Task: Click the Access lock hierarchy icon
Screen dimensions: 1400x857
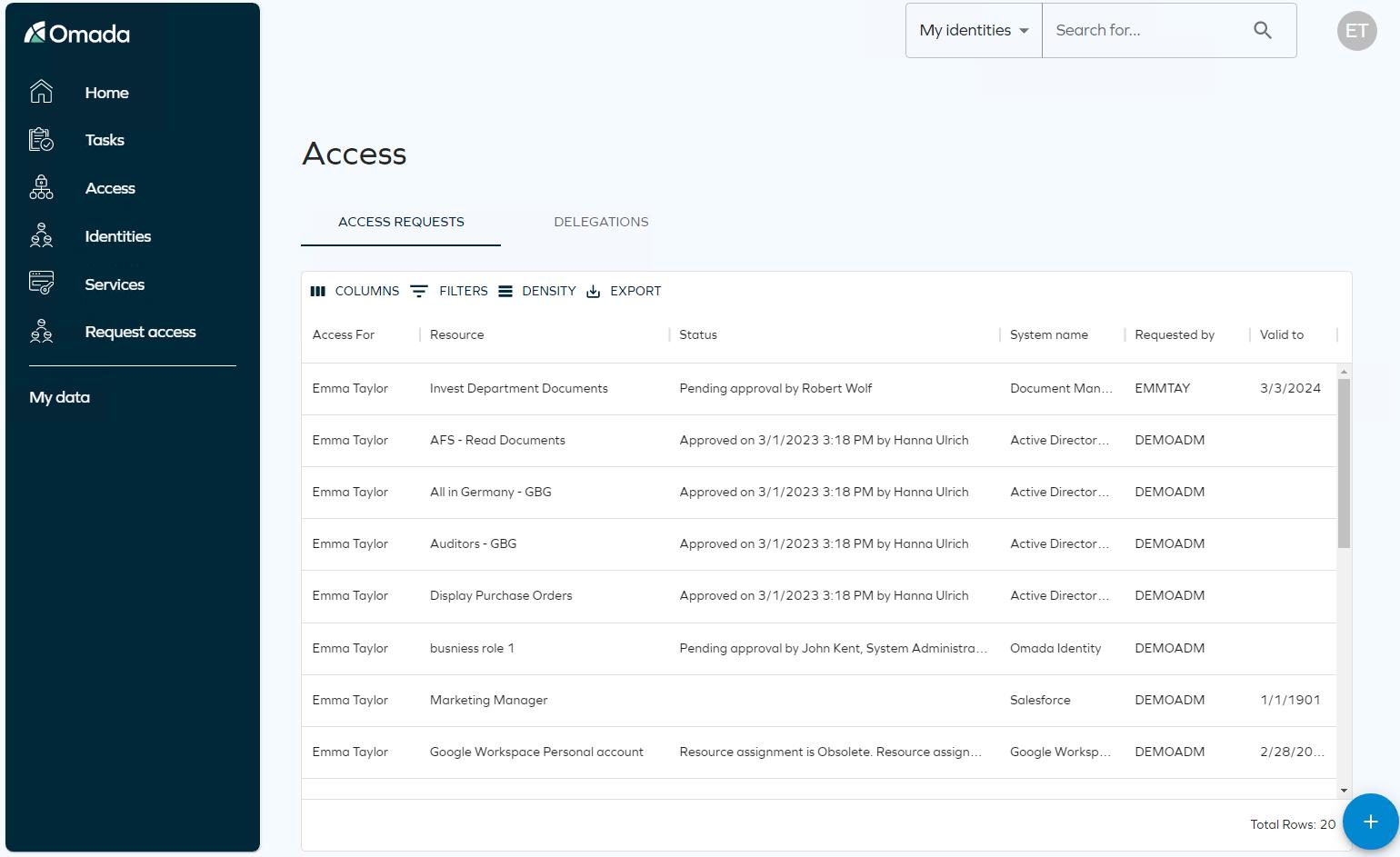Action: (x=41, y=188)
